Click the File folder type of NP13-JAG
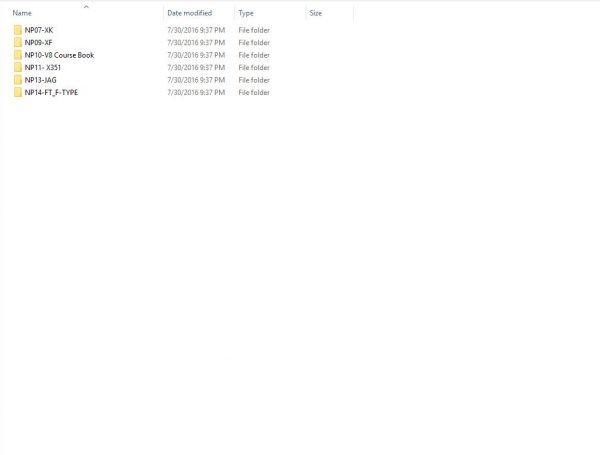600x455 pixels. click(254, 80)
